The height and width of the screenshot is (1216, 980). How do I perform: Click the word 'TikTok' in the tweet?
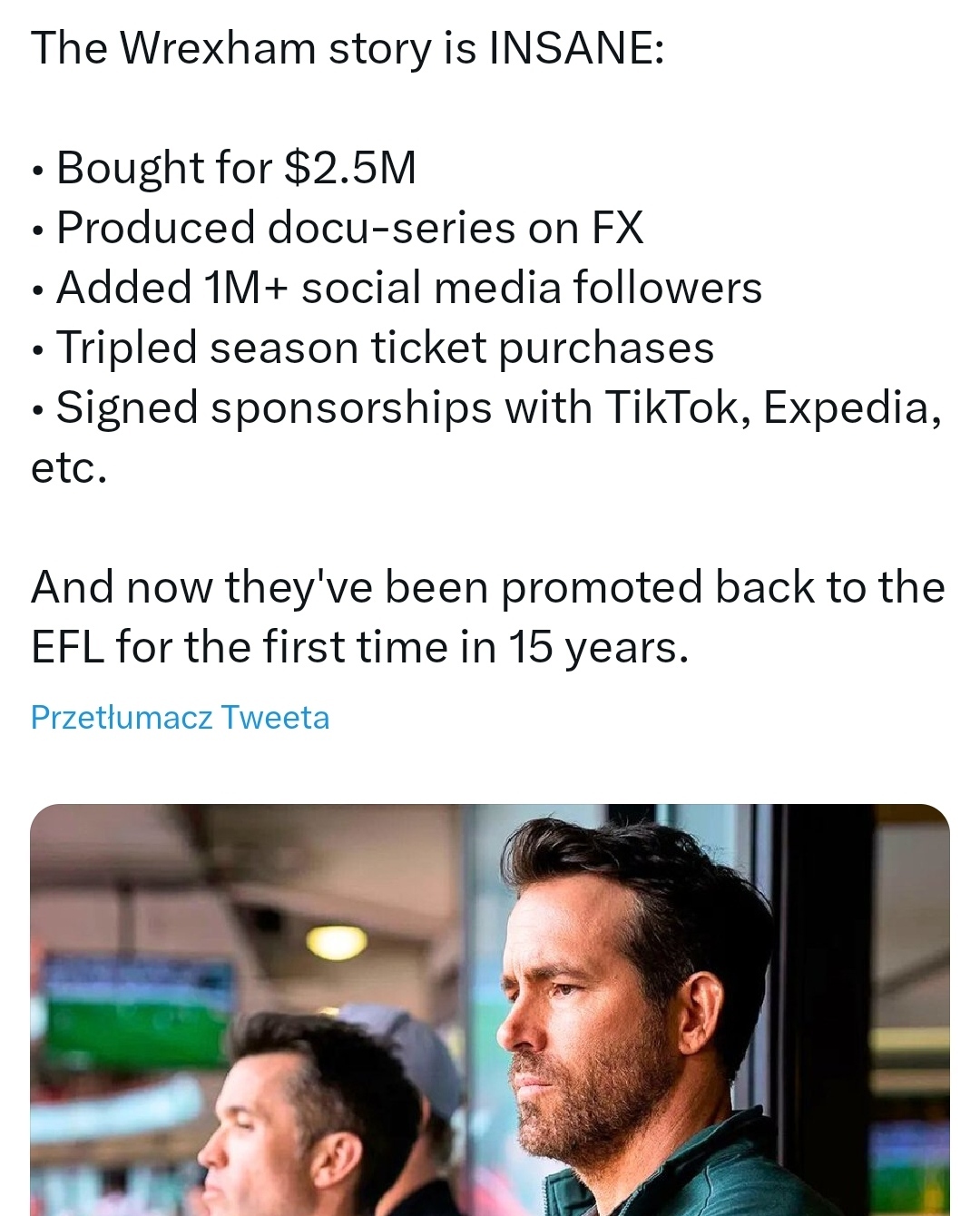(676, 407)
